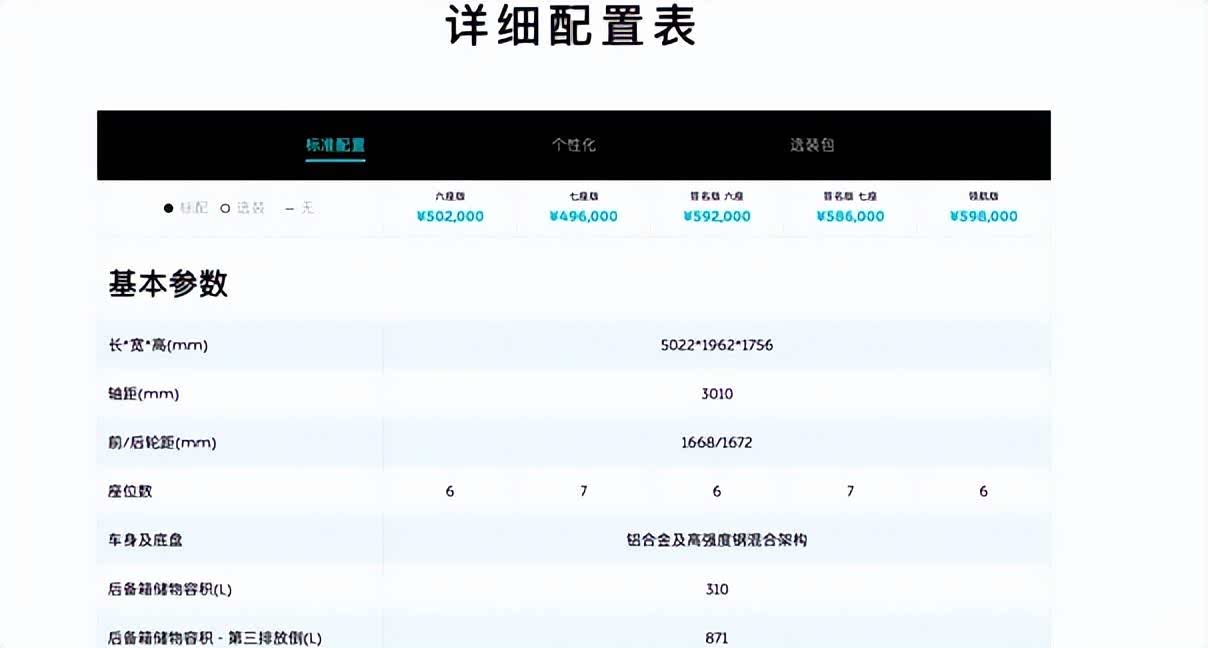Click the 基本参数 section heading
The height and width of the screenshot is (648, 1208).
(x=168, y=284)
